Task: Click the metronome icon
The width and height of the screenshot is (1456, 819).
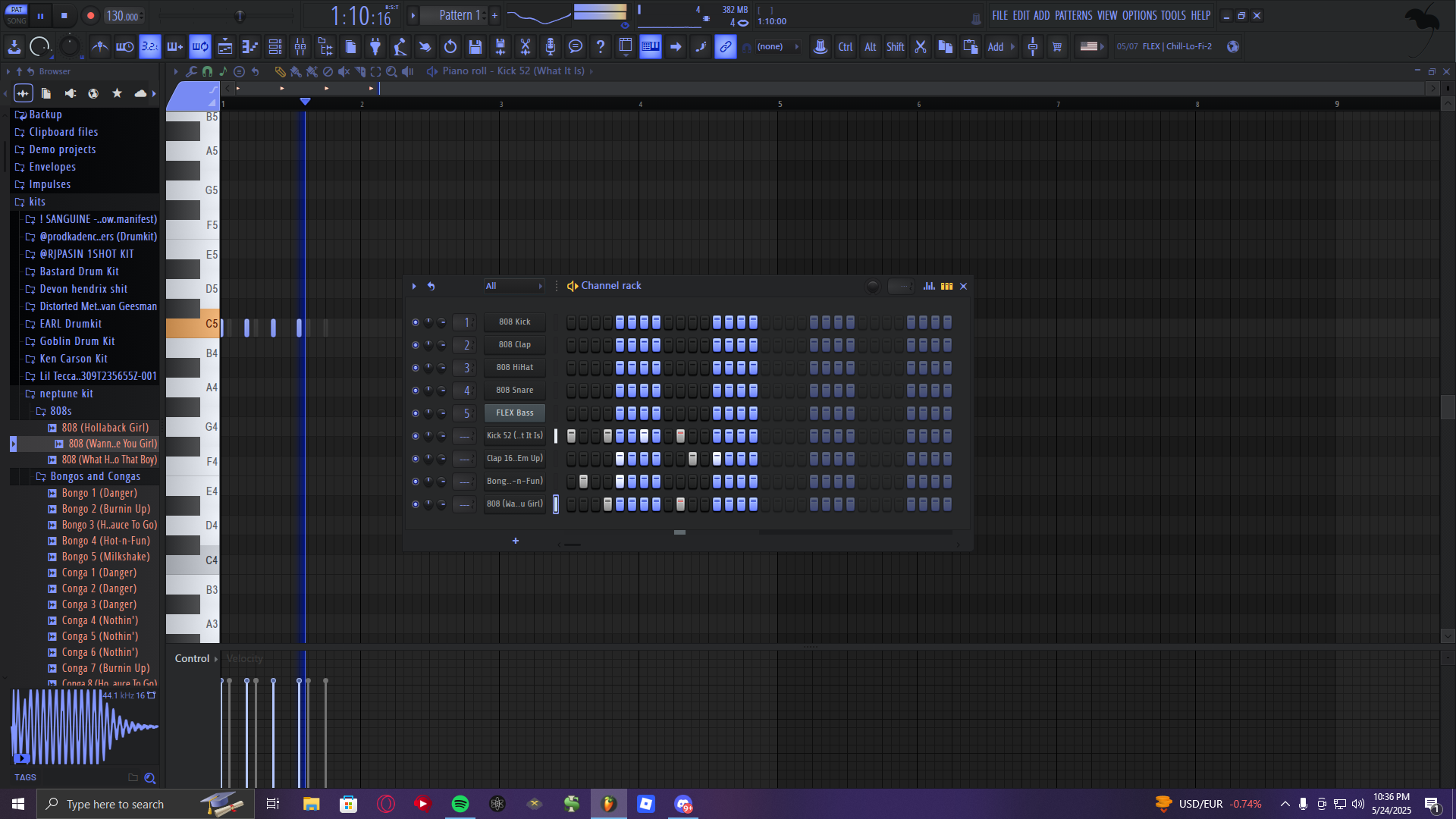Action: pos(99,47)
